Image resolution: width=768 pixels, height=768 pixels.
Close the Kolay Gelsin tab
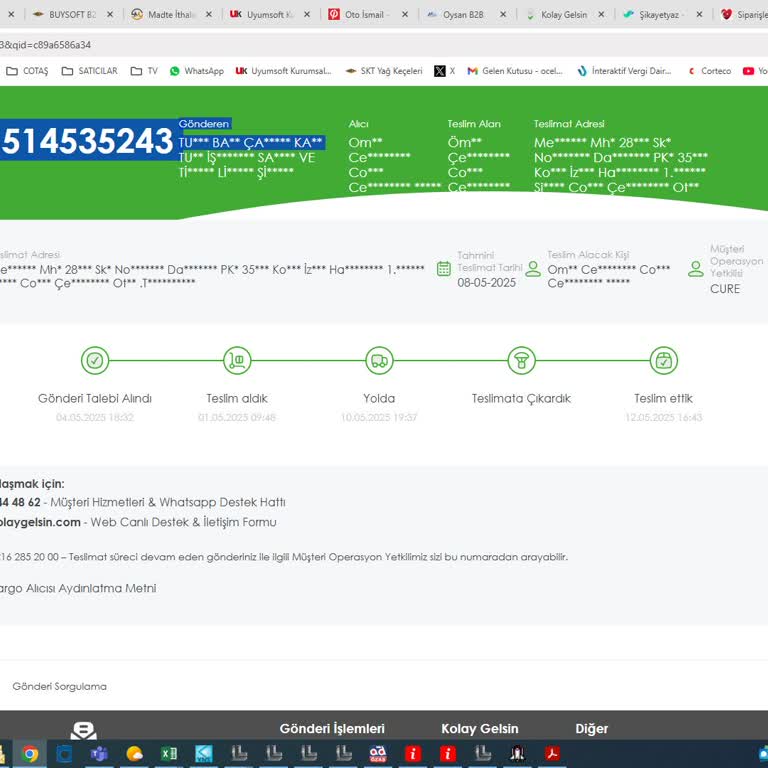pyautogui.click(x=601, y=15)
